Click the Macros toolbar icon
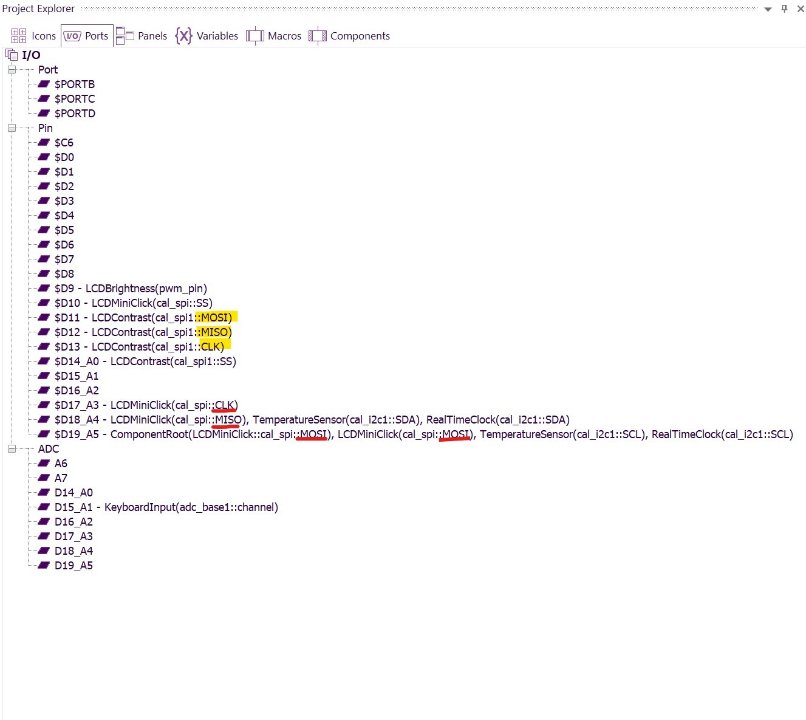 pyautogui.click(x=256, y=35)
